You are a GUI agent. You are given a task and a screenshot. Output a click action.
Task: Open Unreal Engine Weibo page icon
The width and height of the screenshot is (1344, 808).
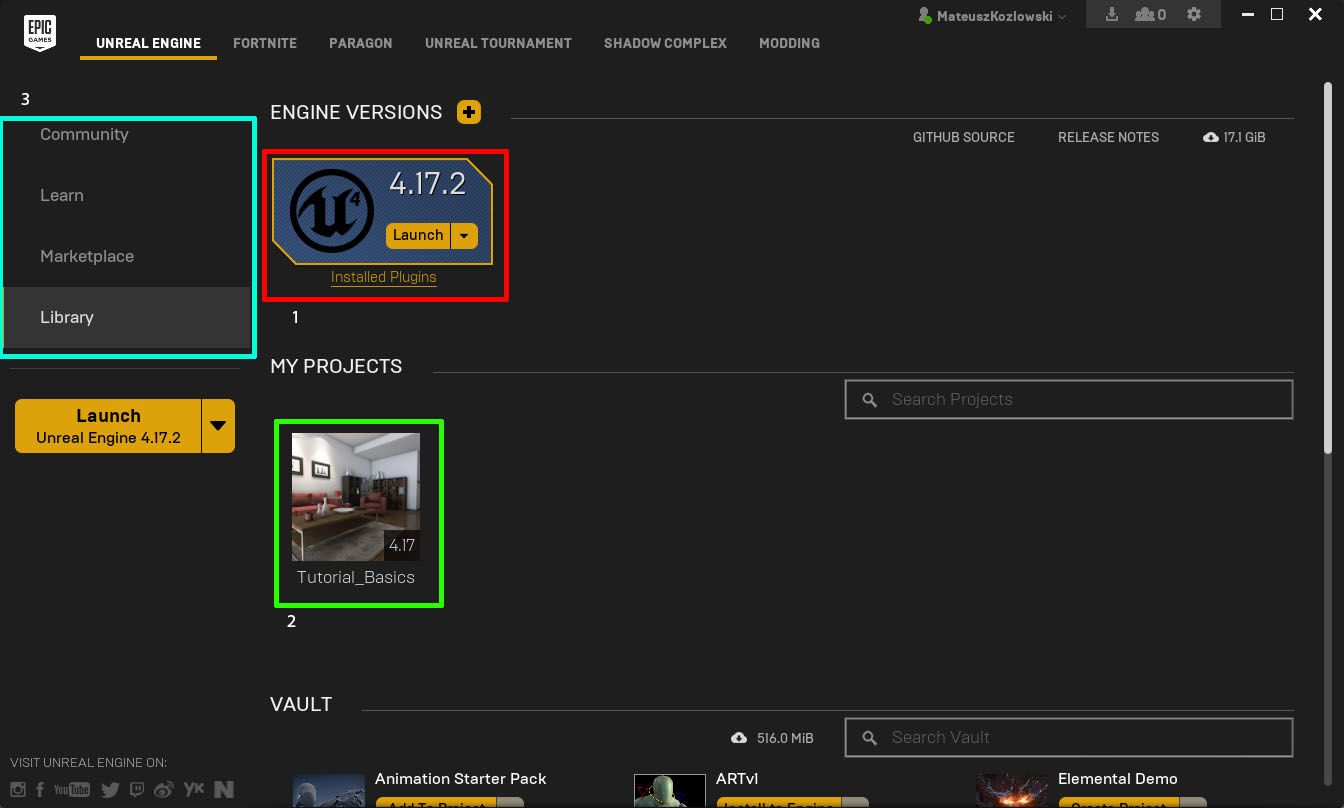tap(165, 789)
